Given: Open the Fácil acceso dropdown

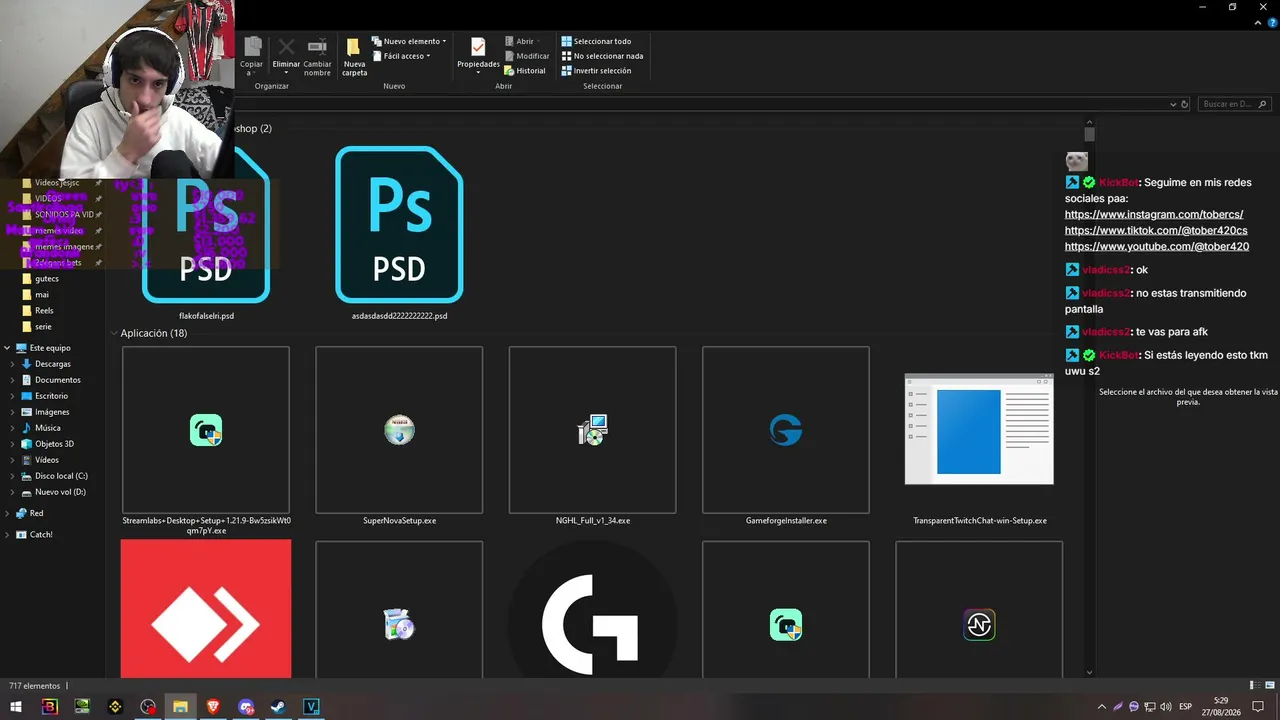Looking at the screenshot, I should point(401,56).
